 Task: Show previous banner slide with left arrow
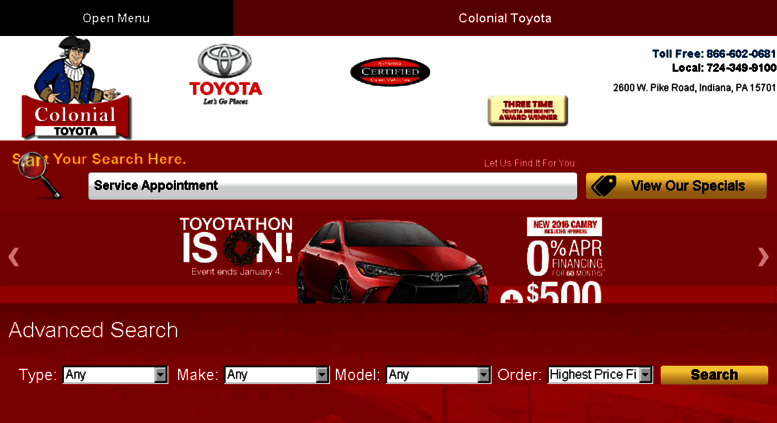(x=14, y=257)
